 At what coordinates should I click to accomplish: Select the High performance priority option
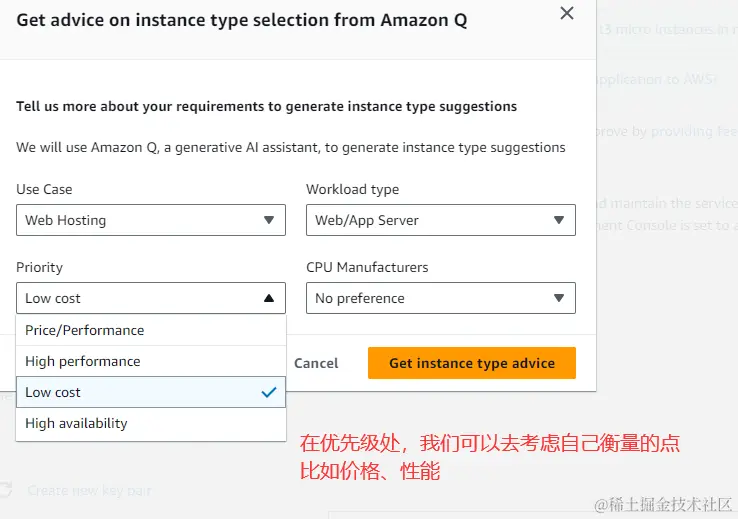(x=83, y=361)
